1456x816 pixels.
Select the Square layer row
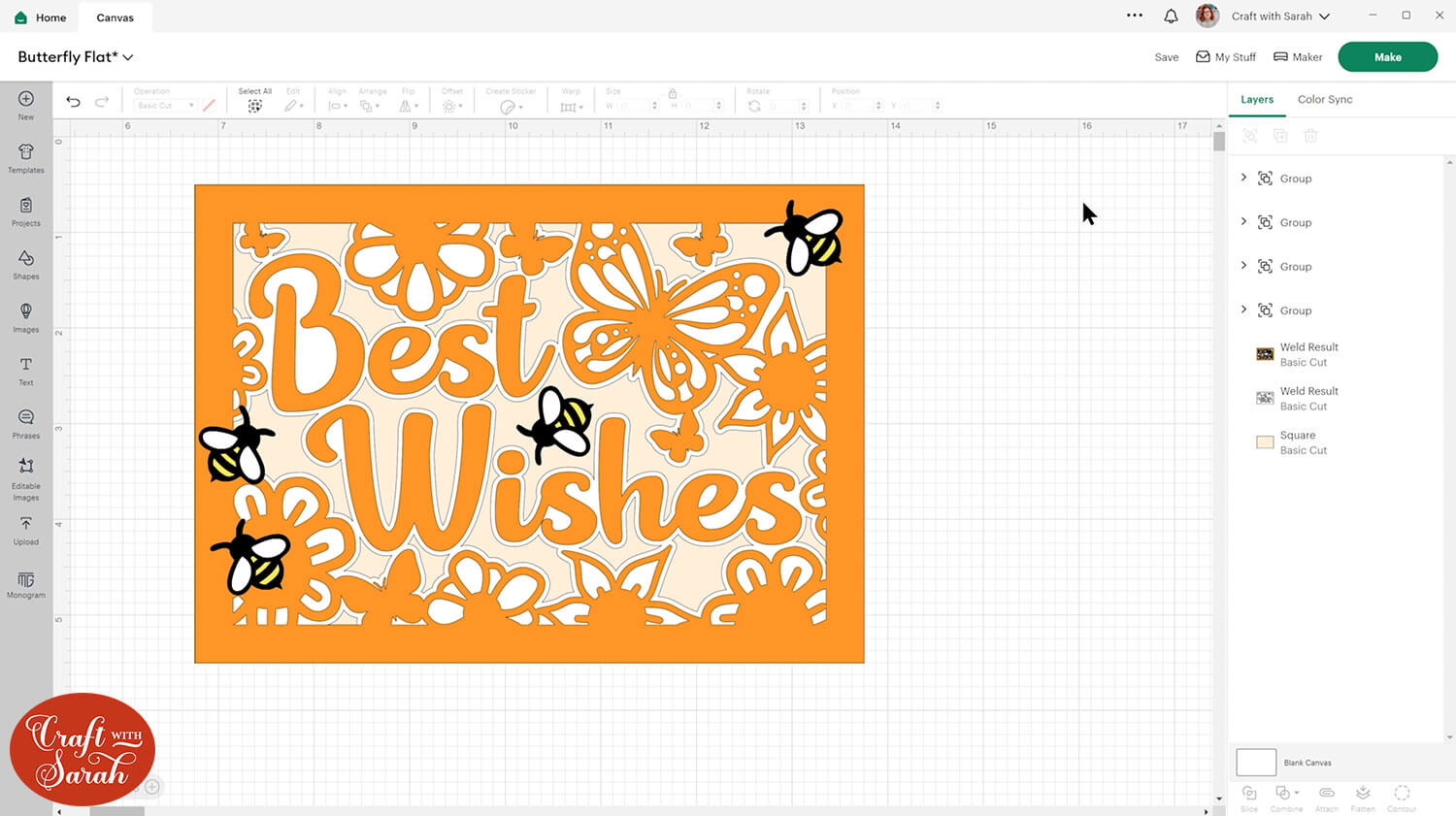pos(1337,442)
